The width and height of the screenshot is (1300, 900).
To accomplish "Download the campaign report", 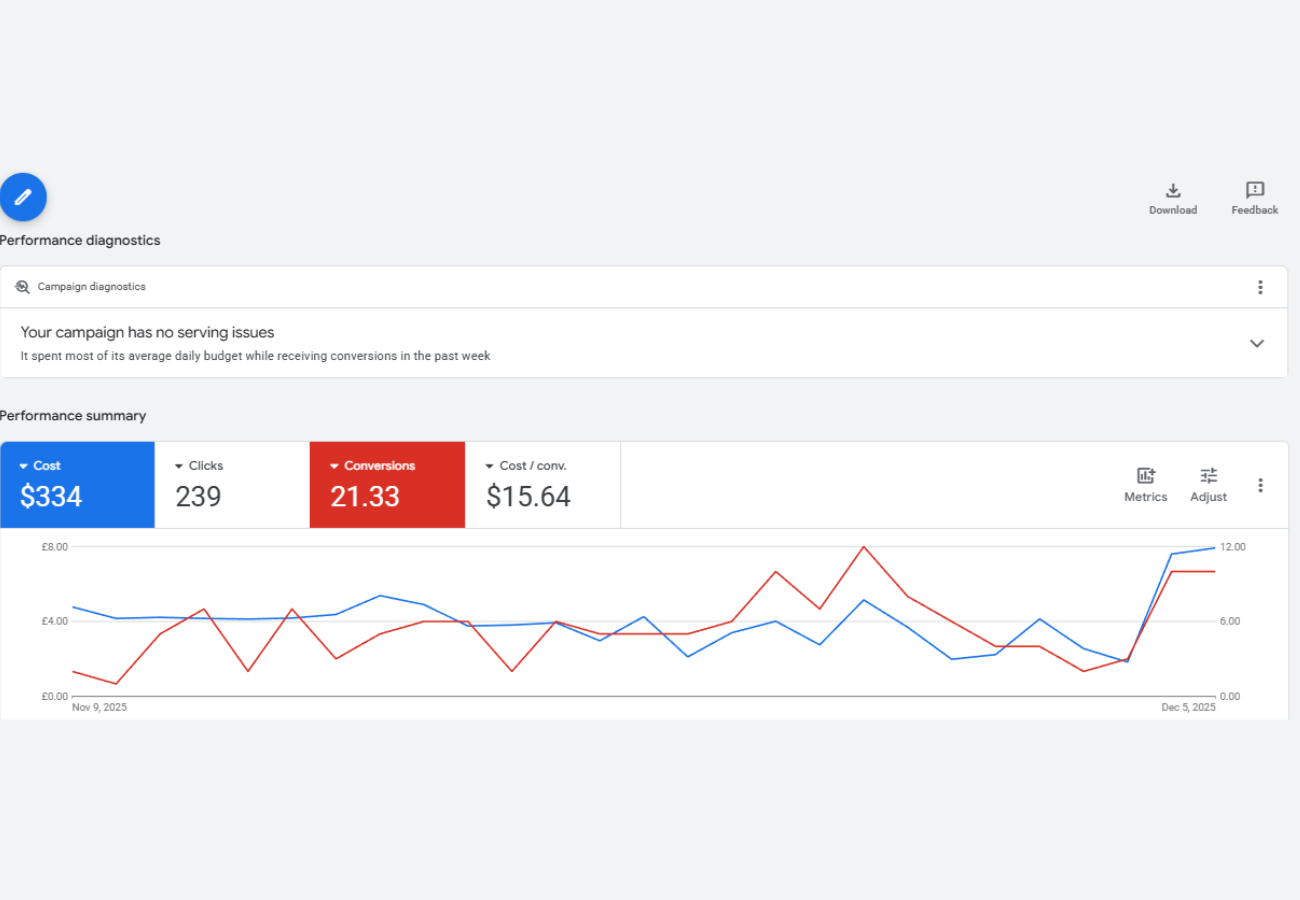I will pos(1173,191).
